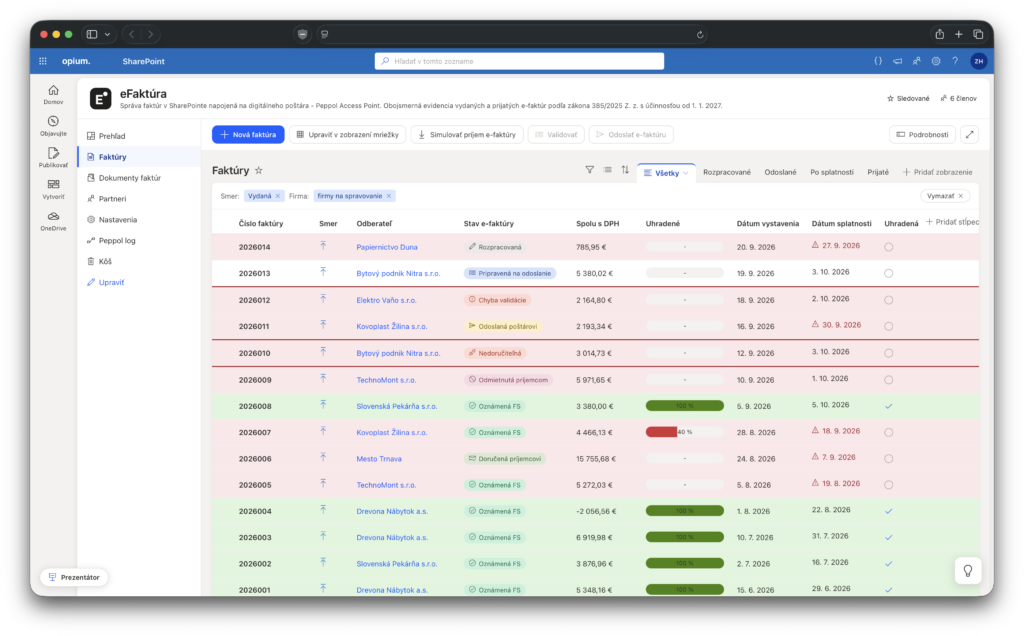Open Publikovať in left rail
1024x636 pixels.
pyautogui.click(x=54, y=157)
